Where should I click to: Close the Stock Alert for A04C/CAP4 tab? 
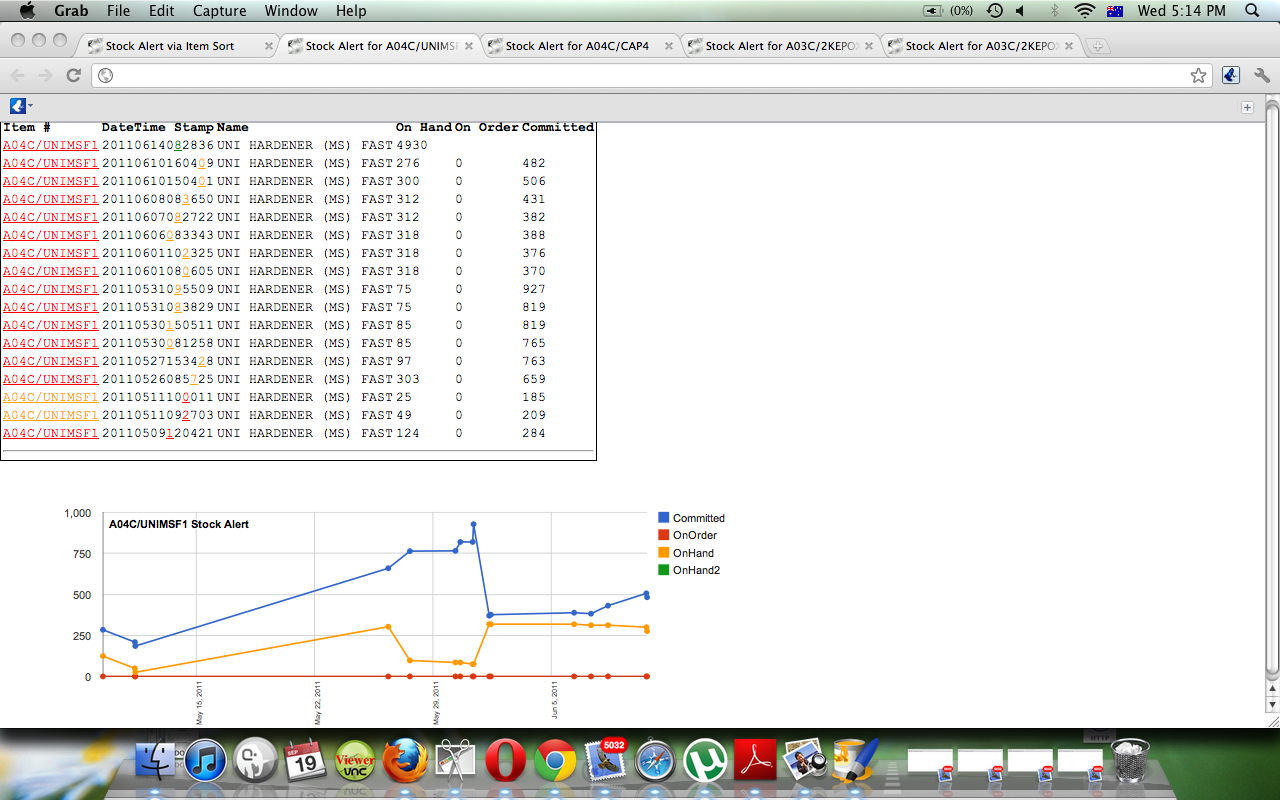pyautogui.click(x=668, y=46)
